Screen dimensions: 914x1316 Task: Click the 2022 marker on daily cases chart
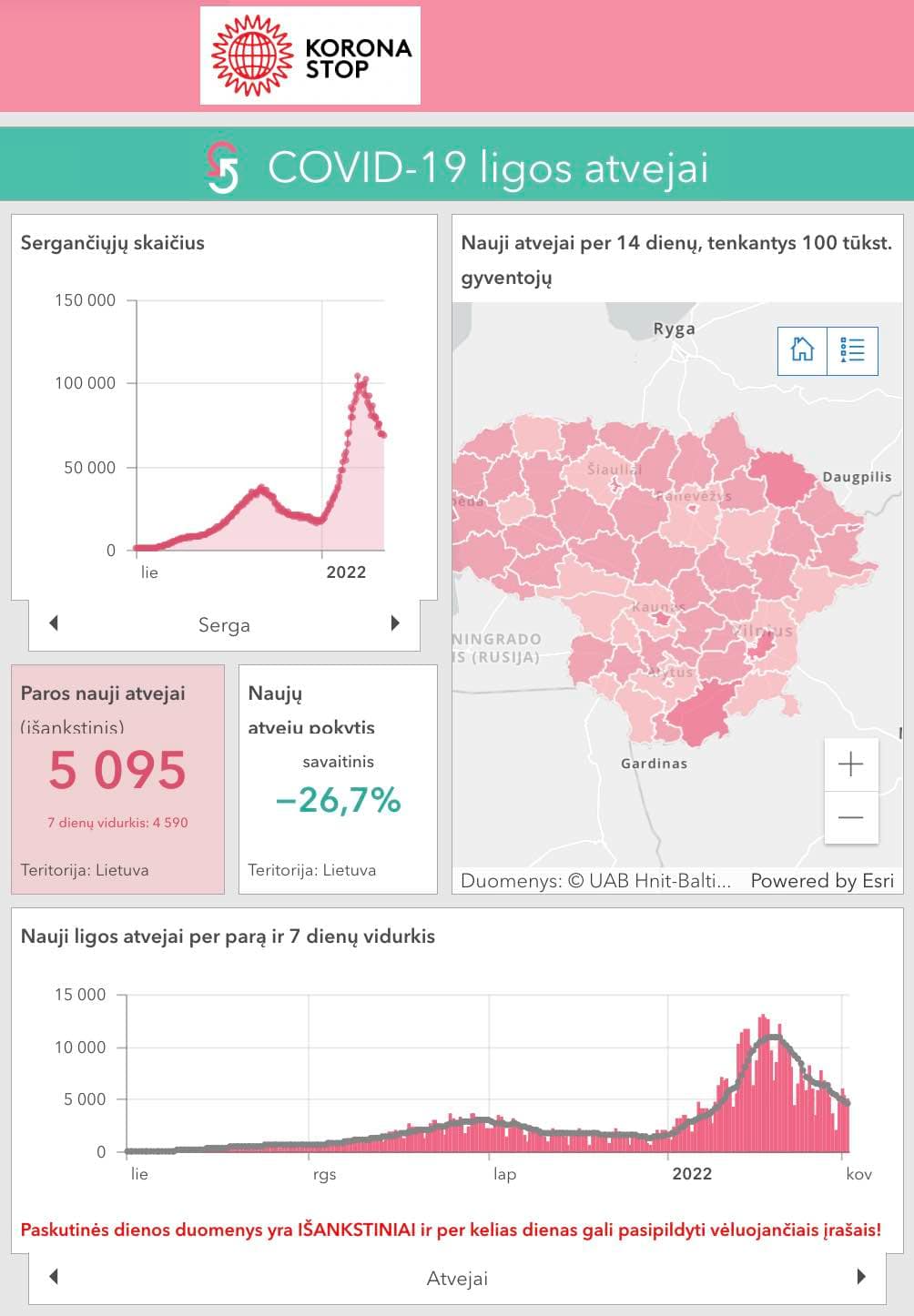click(x=692, y=1174)
